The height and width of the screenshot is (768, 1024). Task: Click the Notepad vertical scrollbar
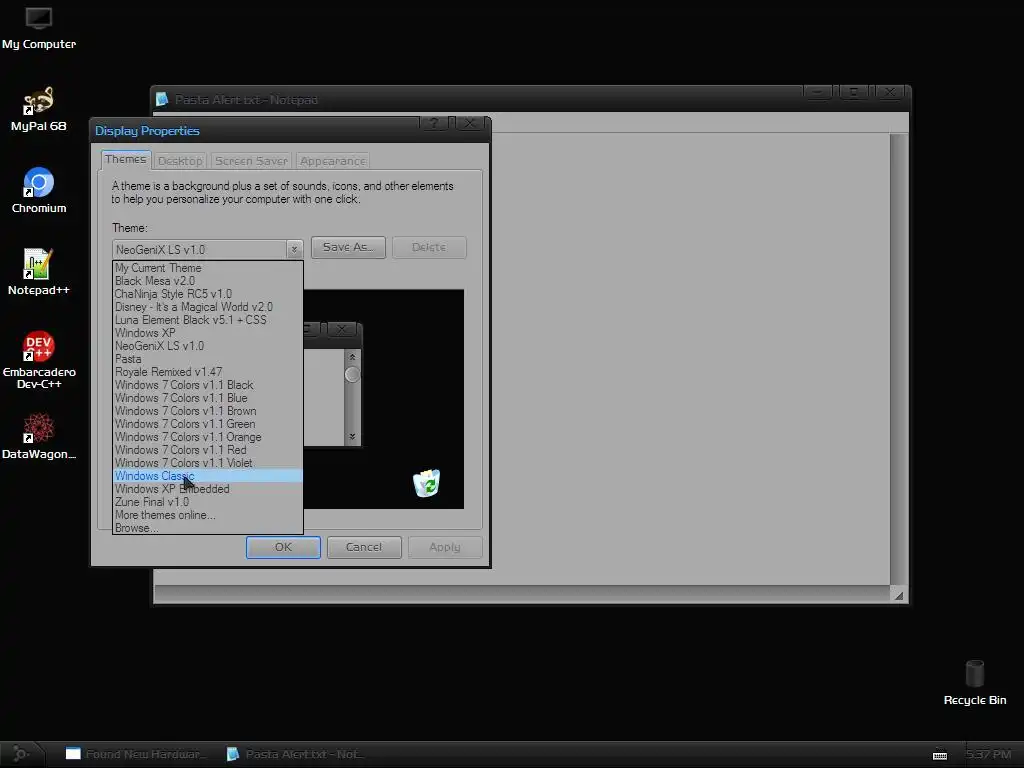coord(899,359)
